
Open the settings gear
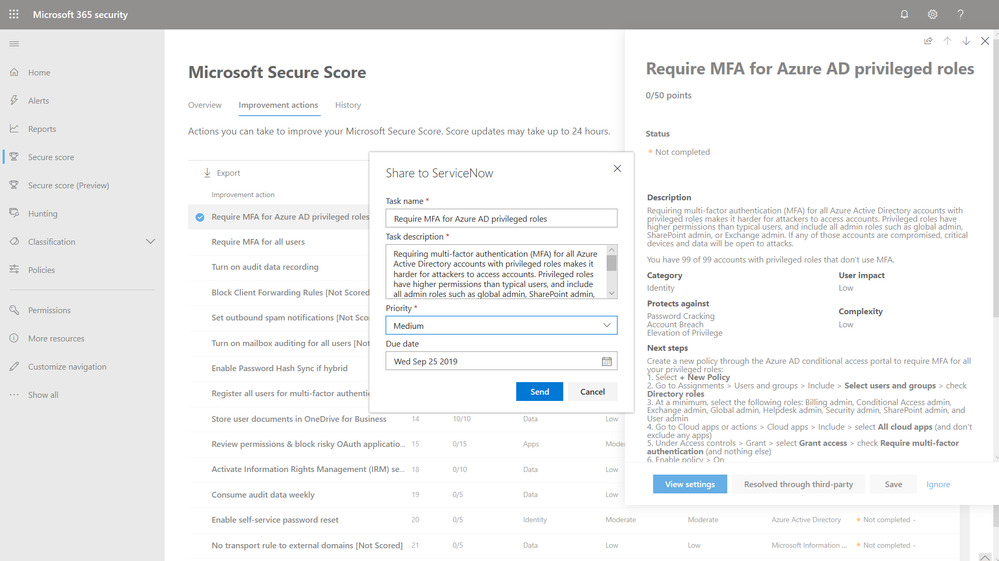click(932, 14)
